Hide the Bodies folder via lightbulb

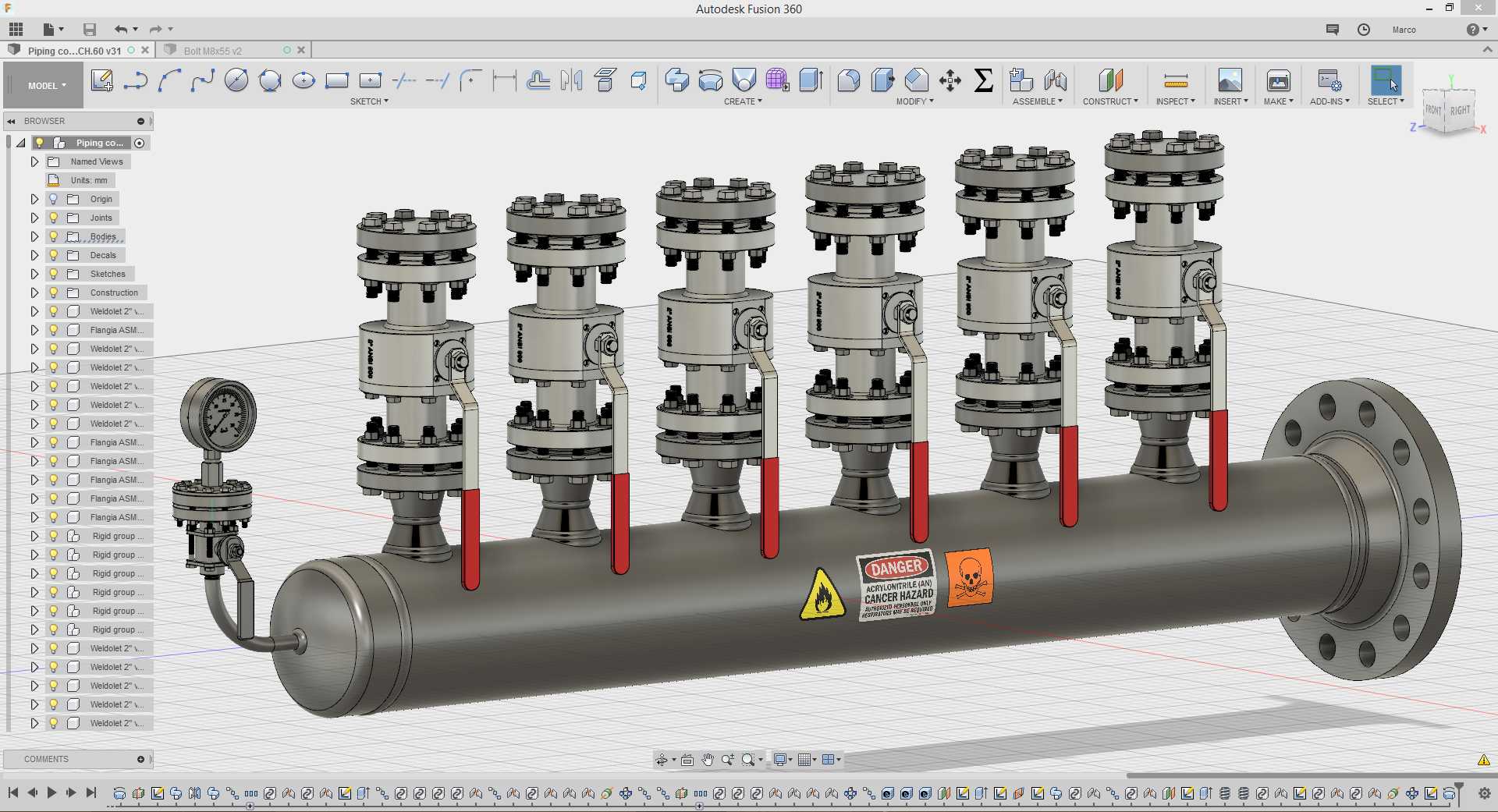click(54, 236)
